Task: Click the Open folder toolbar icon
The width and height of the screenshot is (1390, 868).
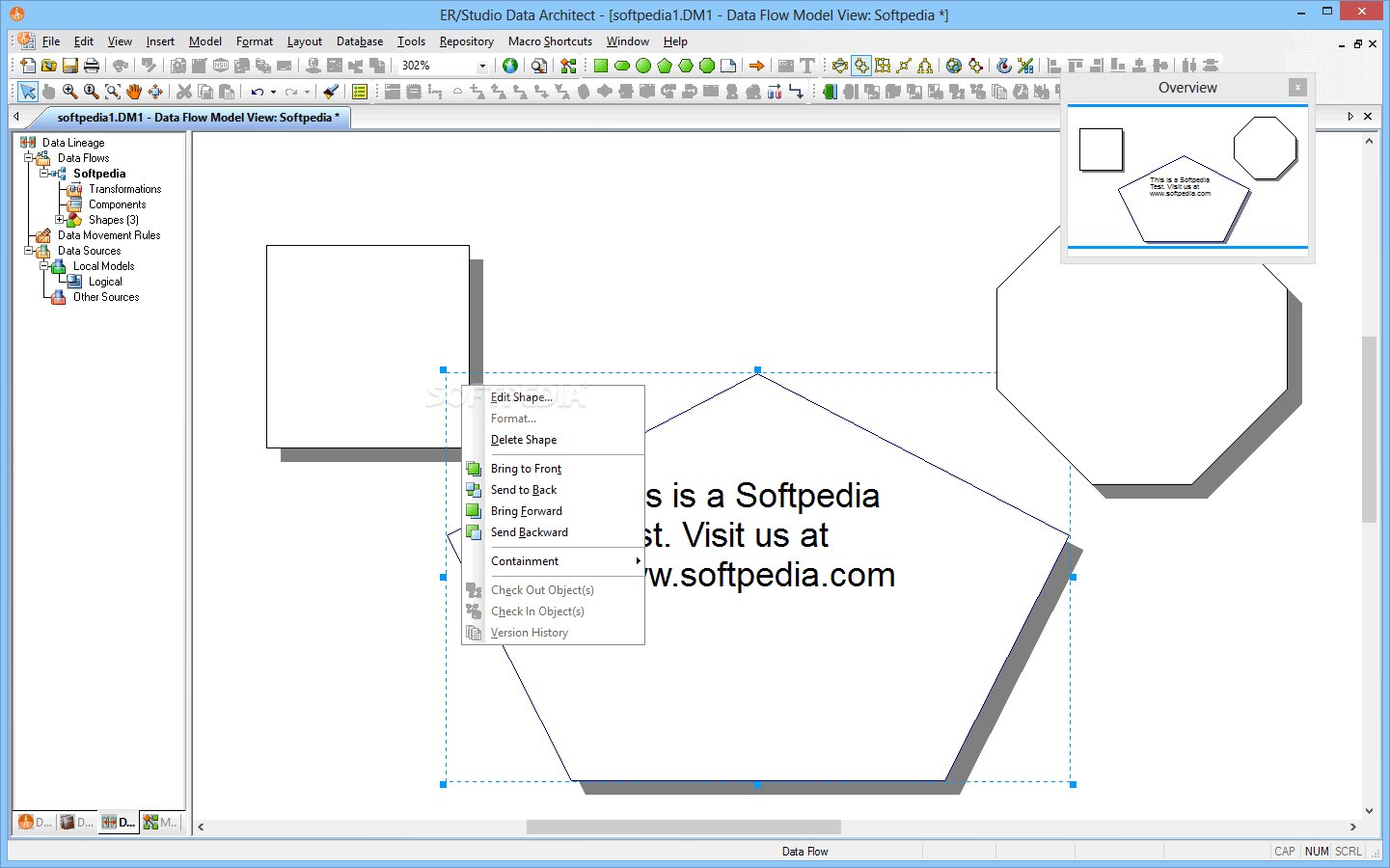Action: point(49,66)
